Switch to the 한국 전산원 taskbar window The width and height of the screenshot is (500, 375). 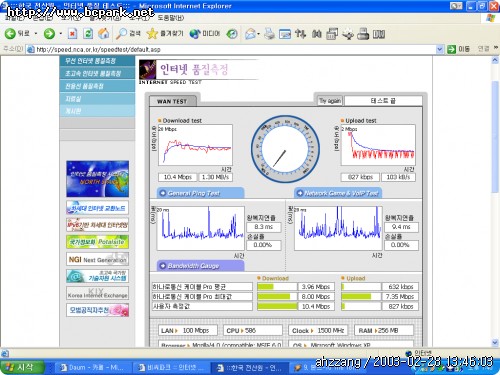250,368
